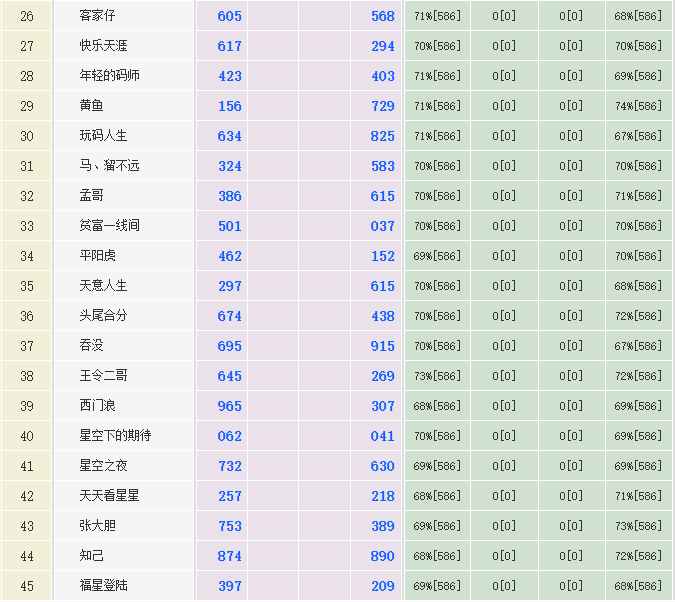Select number 037 for 贫富一线间
Image resolution: width=675 pixels, height=602 pixels.
382,226
